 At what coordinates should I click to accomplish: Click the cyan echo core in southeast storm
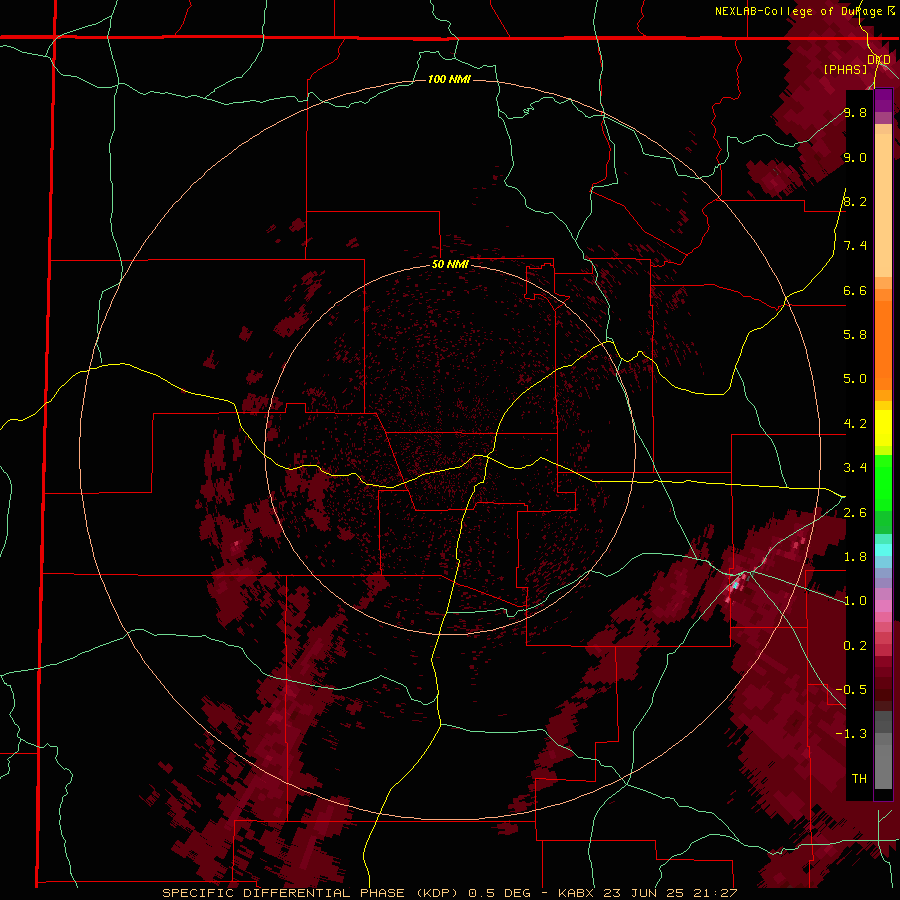click(736, 586)
